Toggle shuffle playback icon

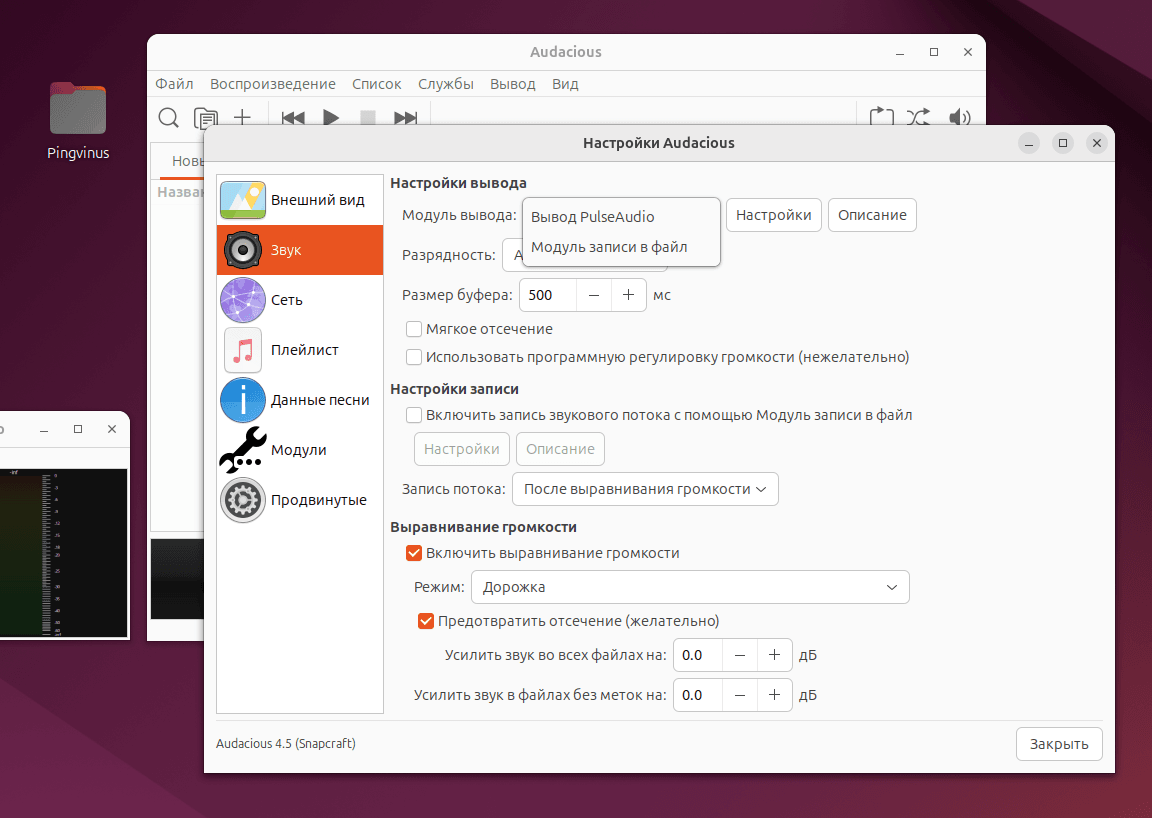pos(919,118)
